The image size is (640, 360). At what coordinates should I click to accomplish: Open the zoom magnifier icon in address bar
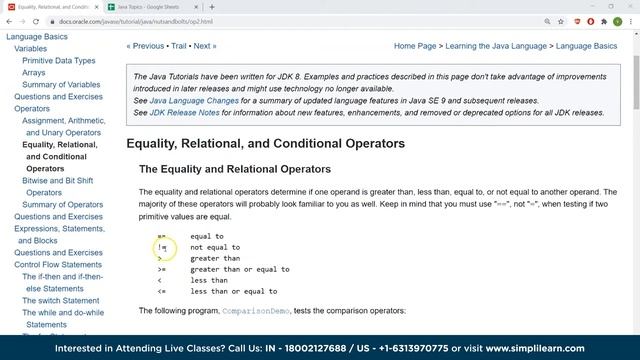pos(547,22)
